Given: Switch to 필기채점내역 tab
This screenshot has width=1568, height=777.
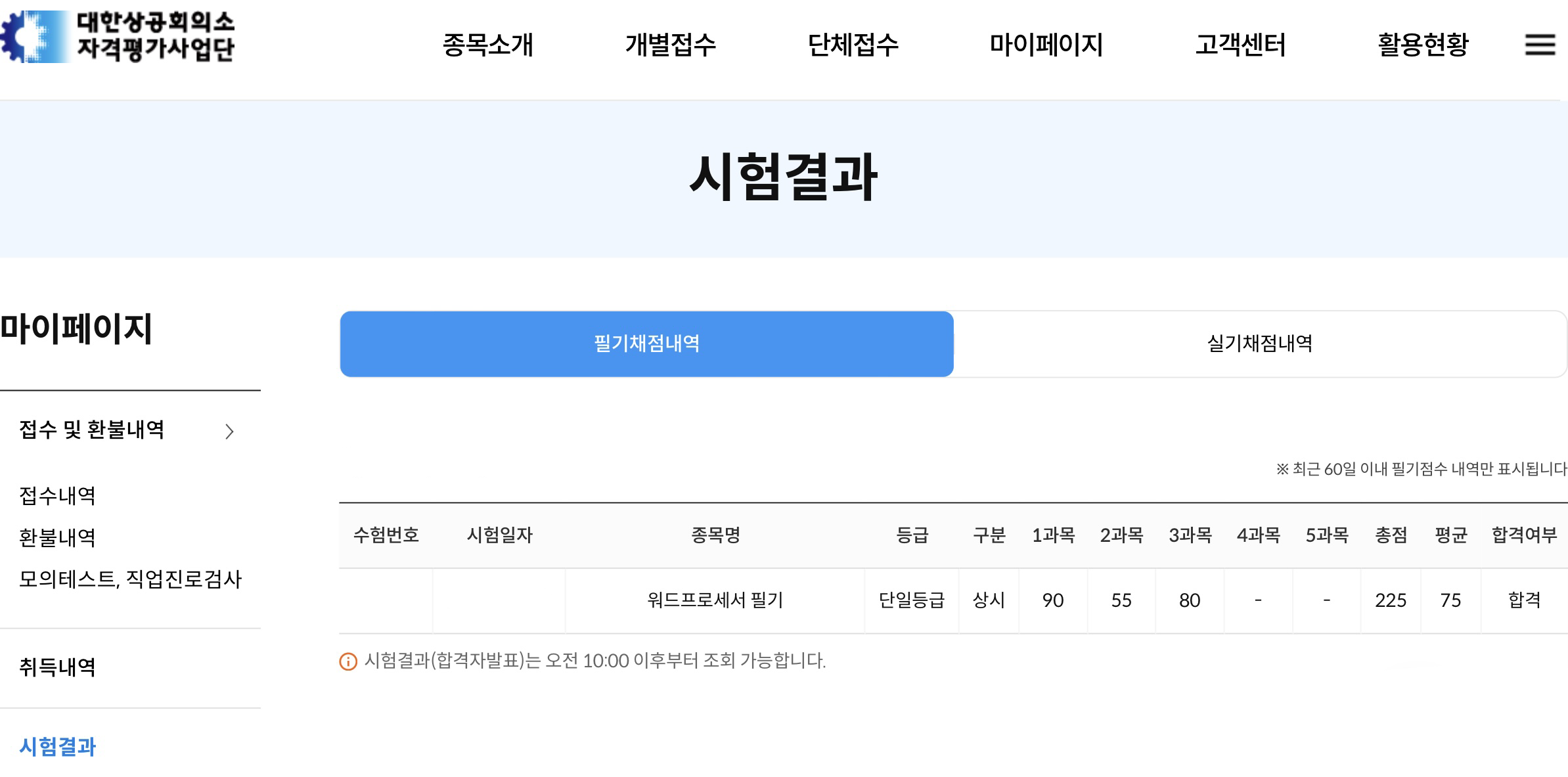Looking at the screenshot, I should click(646, 344).
